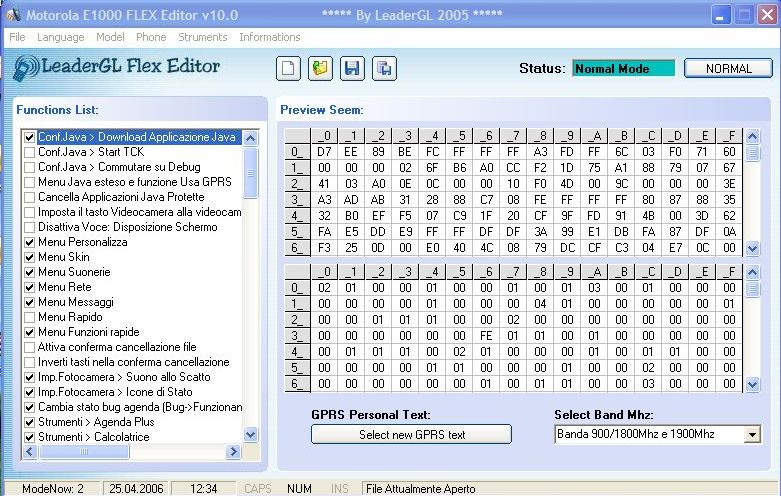The height and width of the screenshot is (496, 781).
Task: Click the Open file toolbar icon
Action: pyautogui.click(x=320, y=68)
